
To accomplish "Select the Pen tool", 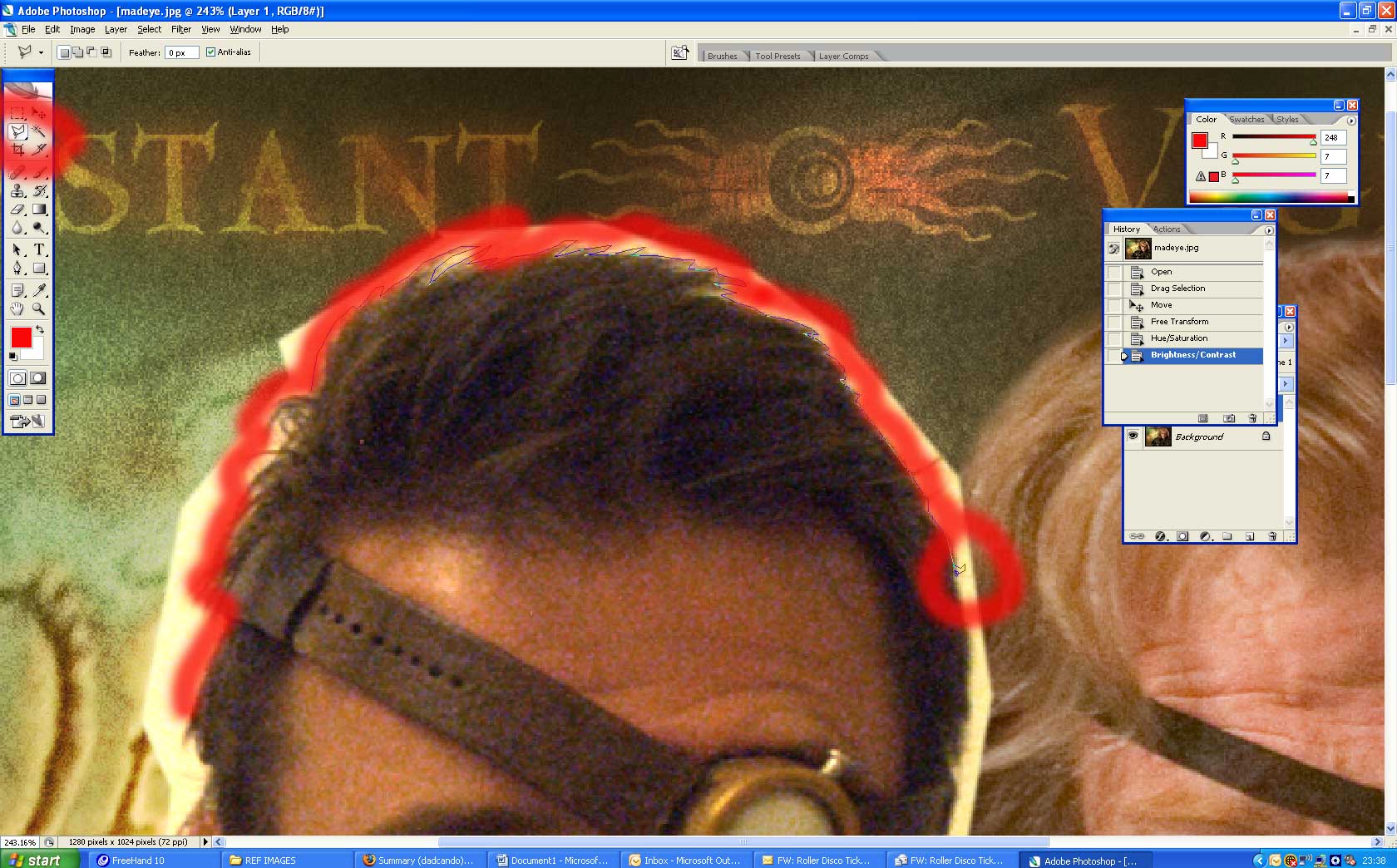I will [17, 269].
